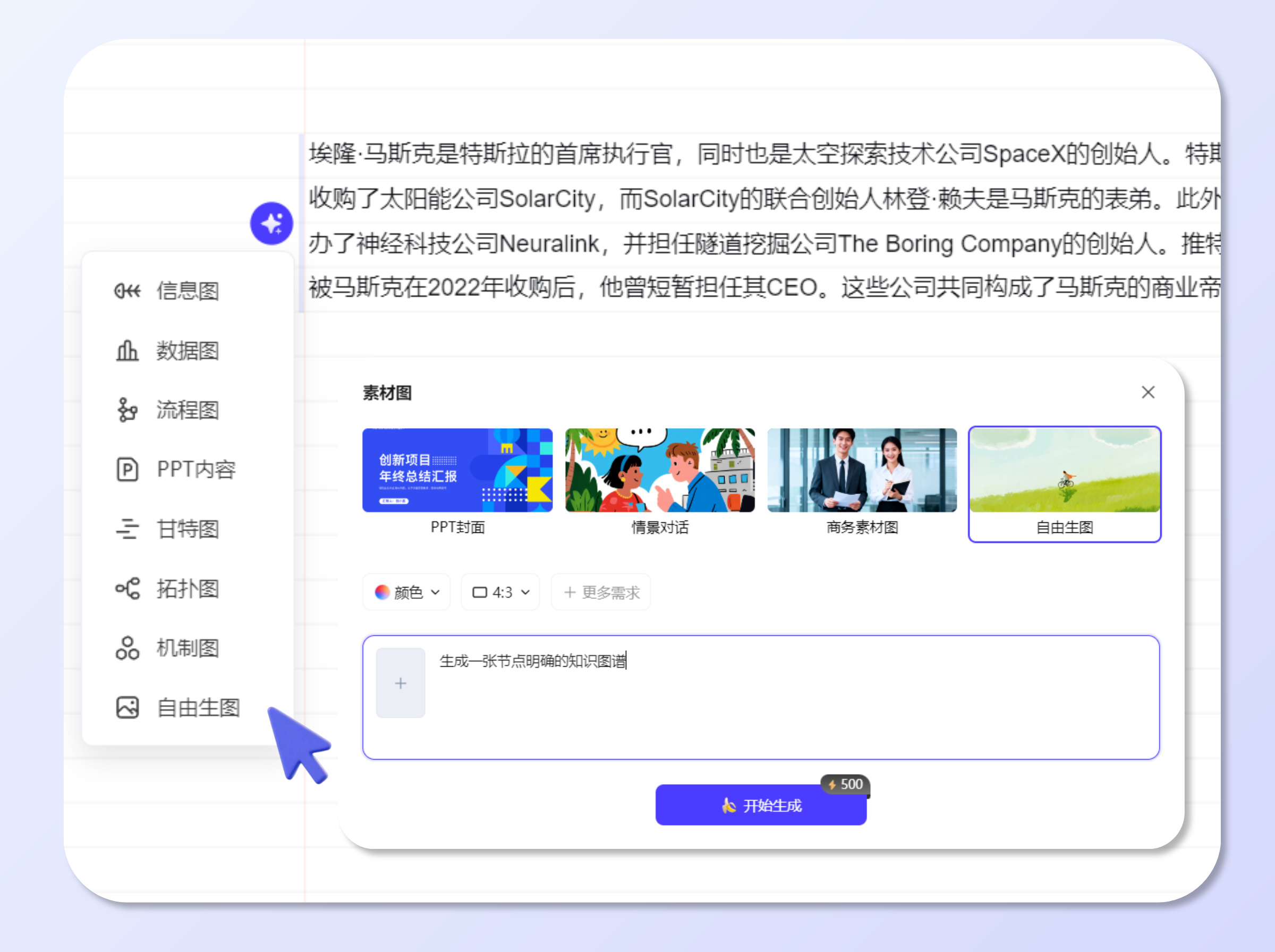Viewport: 1275px width, 952px height.
Task: Select the 机制图 (mechanism diagram) icon
Action: coord(127,648)
